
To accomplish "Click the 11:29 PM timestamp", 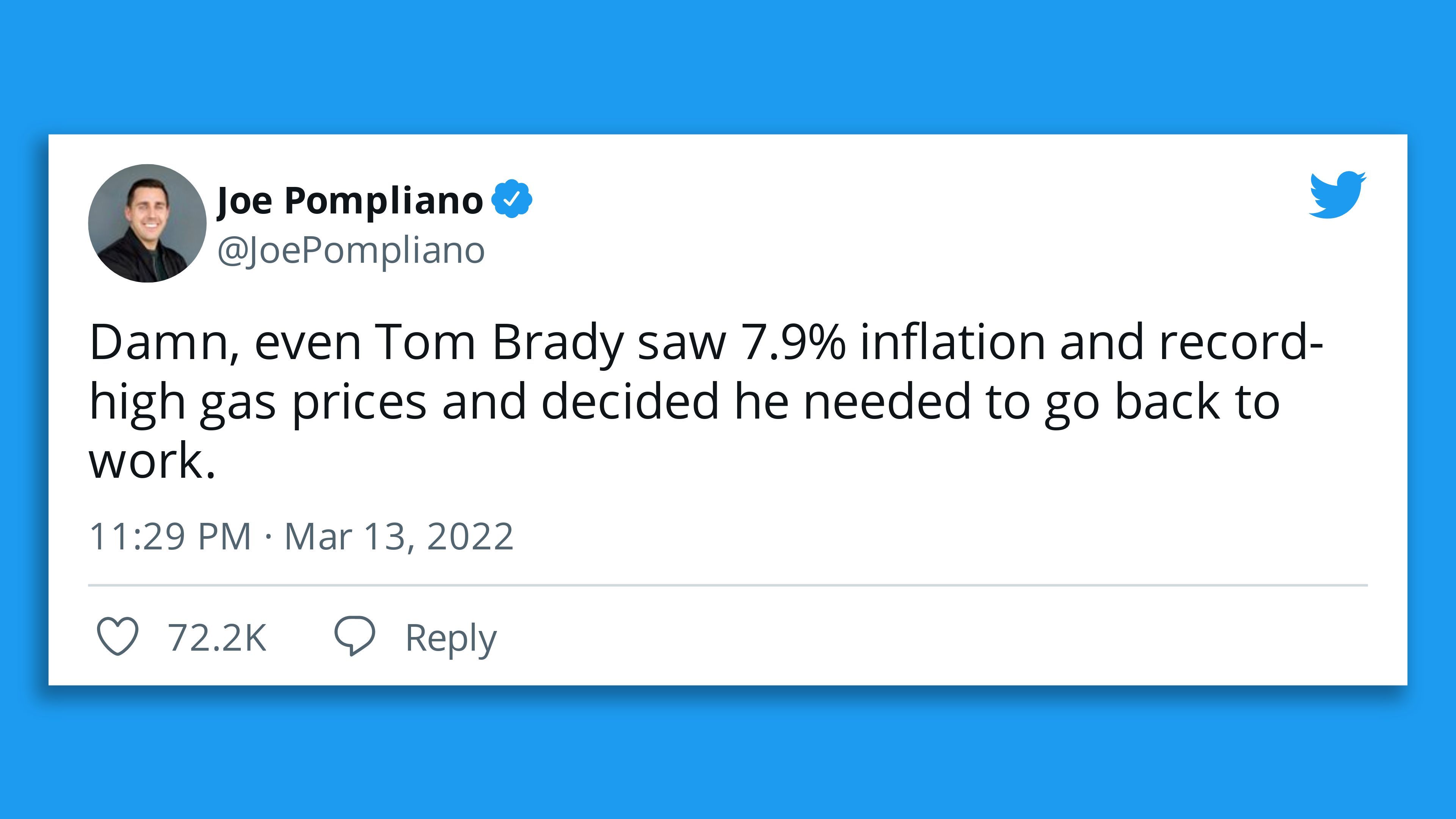I will [x=170, y=537].
